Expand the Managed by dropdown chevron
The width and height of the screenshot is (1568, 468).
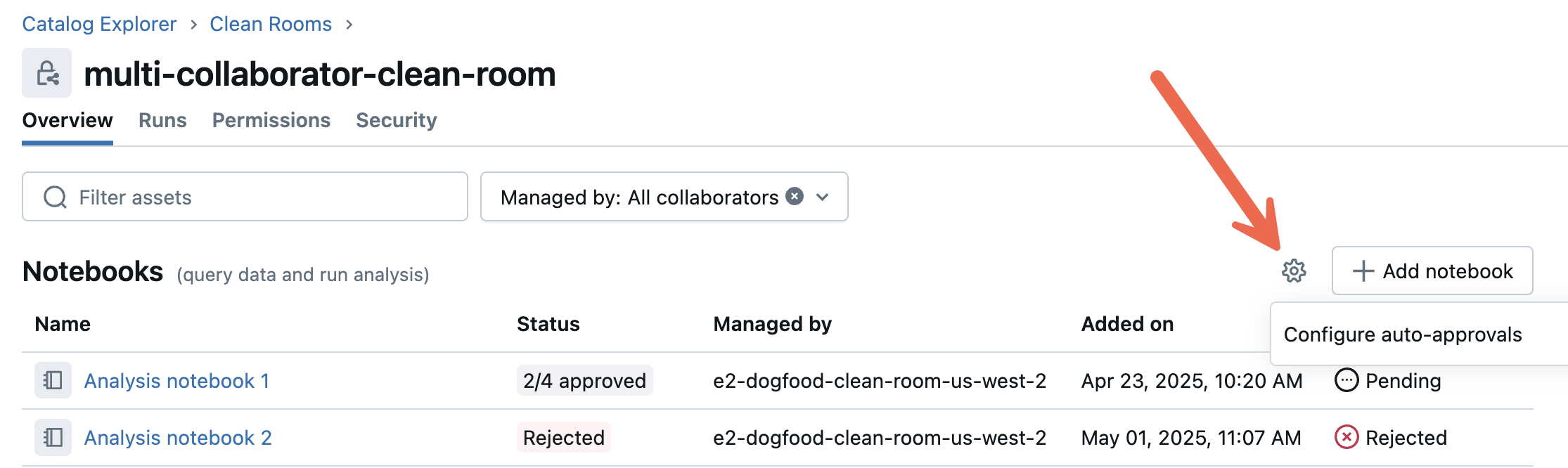(x=823, y=197)
